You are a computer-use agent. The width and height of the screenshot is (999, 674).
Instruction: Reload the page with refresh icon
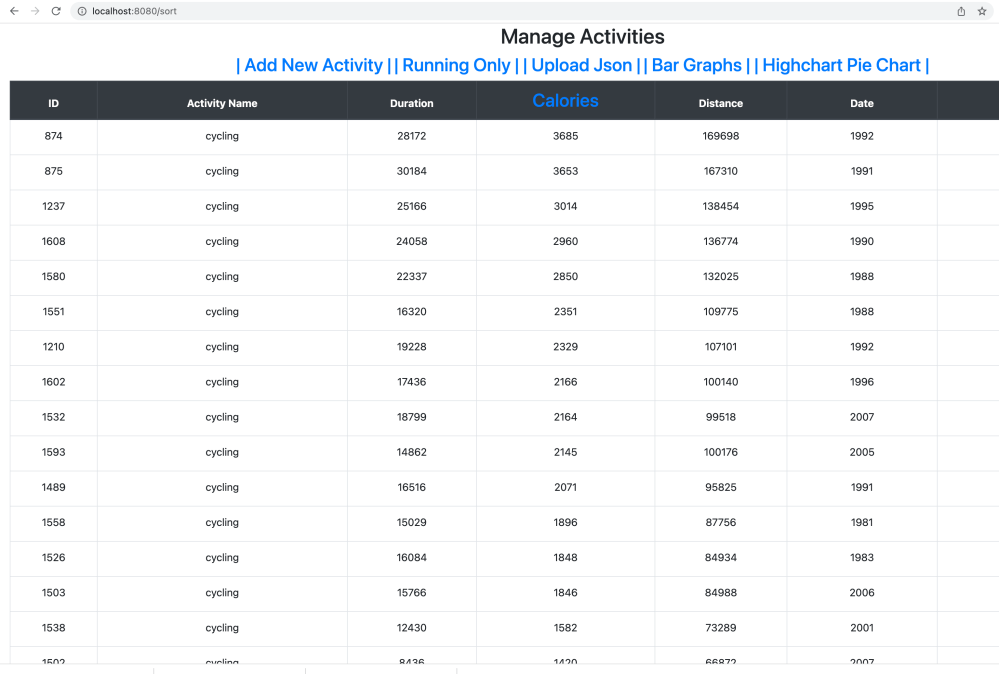tap(56, 11)
